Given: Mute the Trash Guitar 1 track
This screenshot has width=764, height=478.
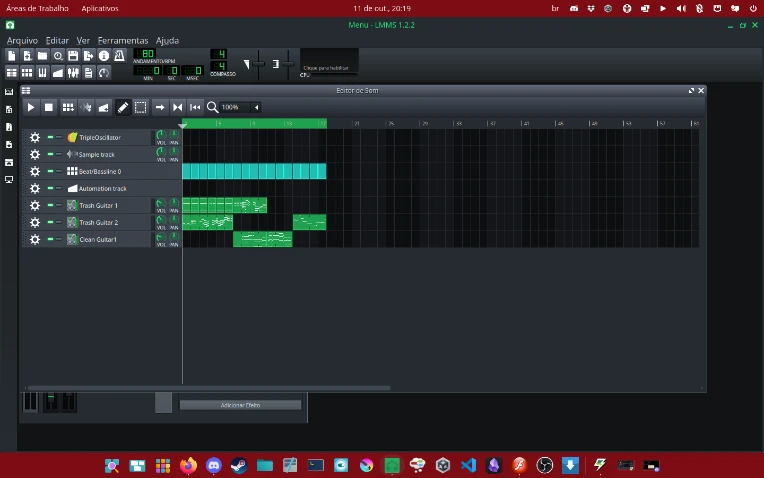Looking at the screenshot, I should point(50,206).
